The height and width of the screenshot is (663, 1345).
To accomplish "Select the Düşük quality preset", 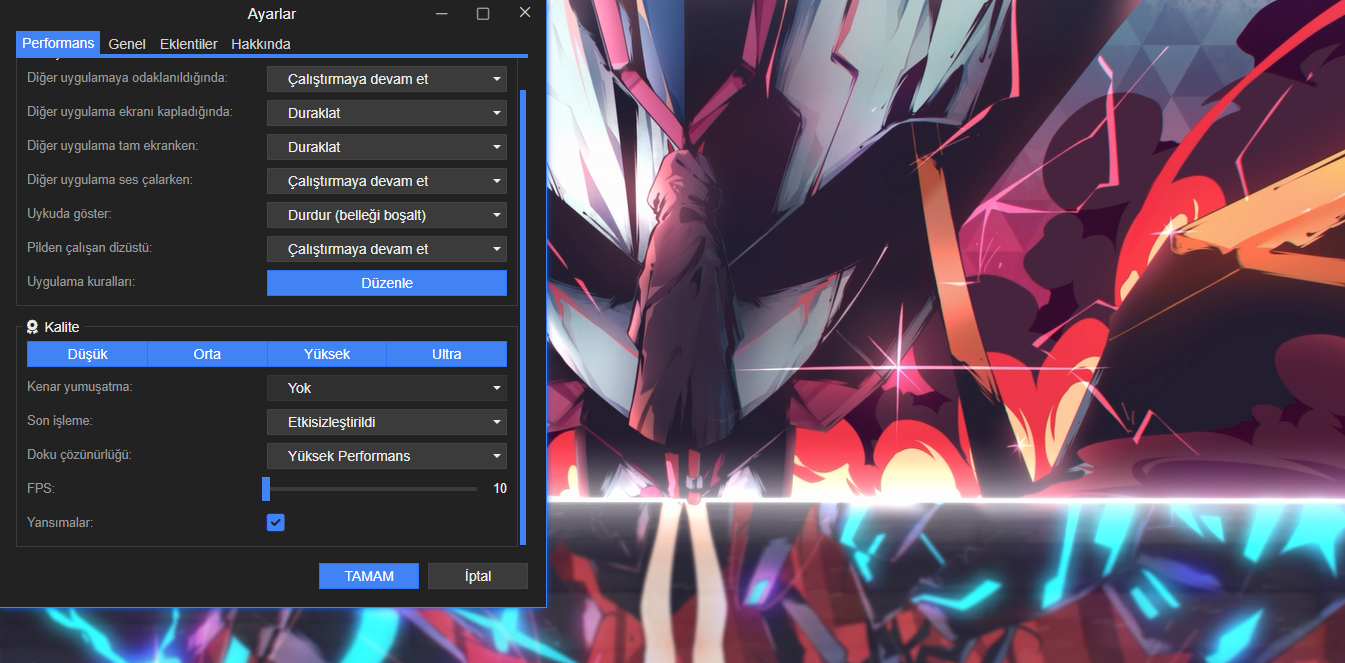I will (x=87, y=354).
